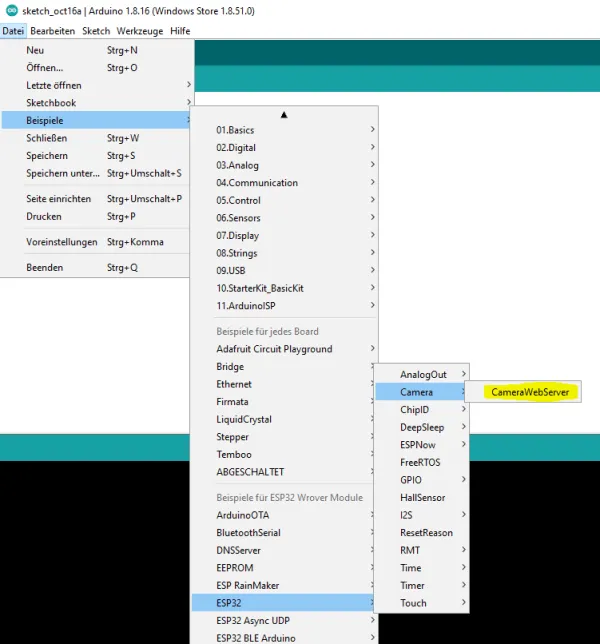Select Neu to create a new sketch
Image resolution: width=600 pixels, height=644 pixels.
click(x=36, y=49)
